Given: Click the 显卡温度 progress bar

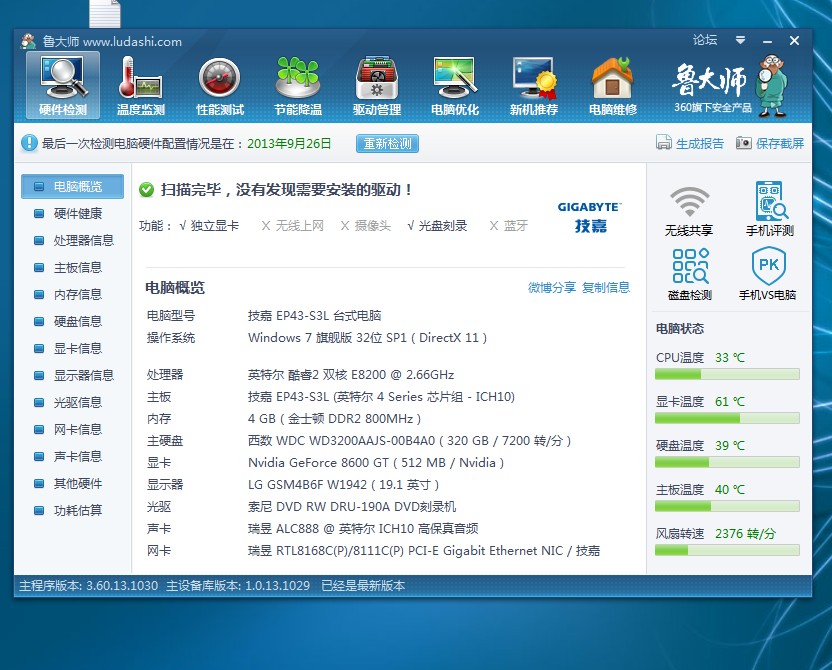Looking at the screenshot, I should (727, 418).
